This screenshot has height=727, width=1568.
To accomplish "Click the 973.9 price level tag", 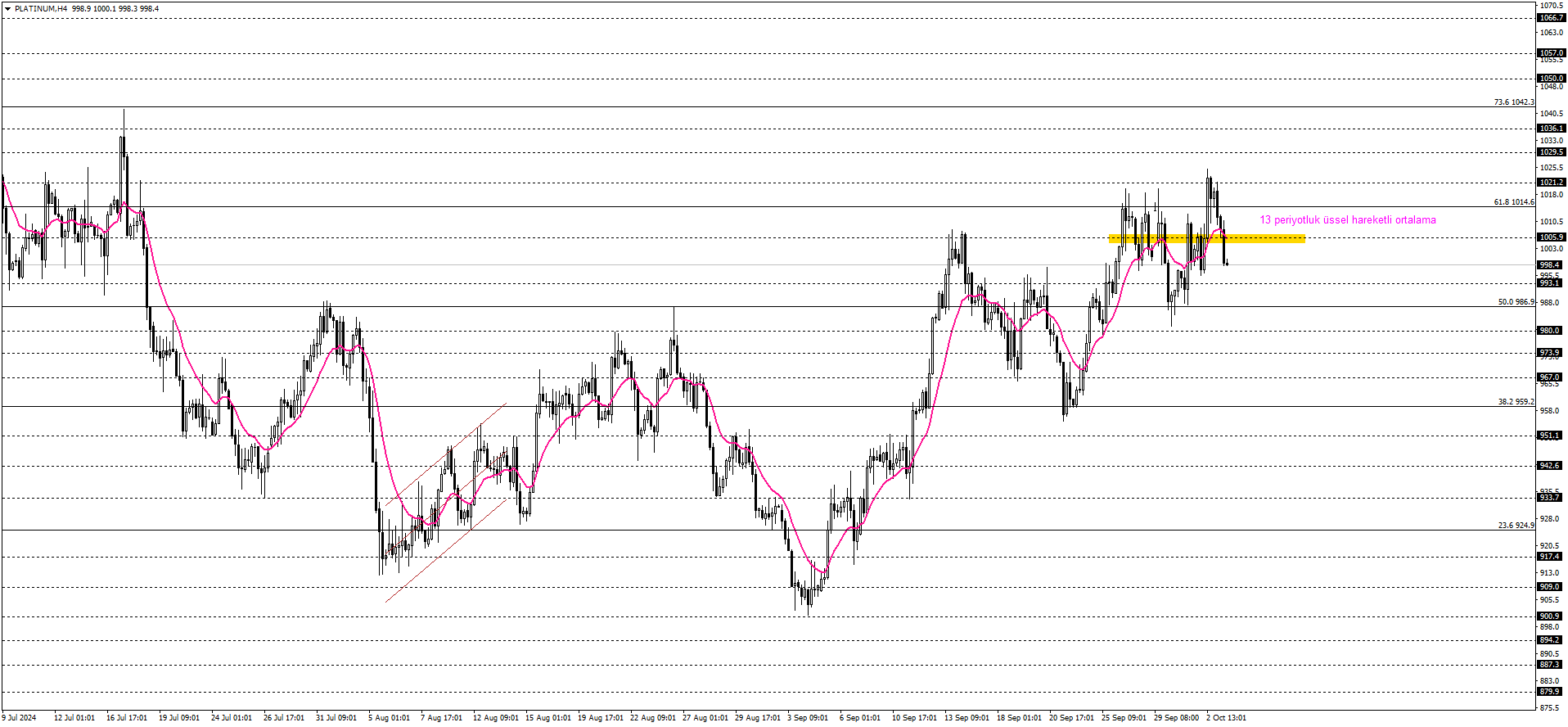I will 1551,353.
